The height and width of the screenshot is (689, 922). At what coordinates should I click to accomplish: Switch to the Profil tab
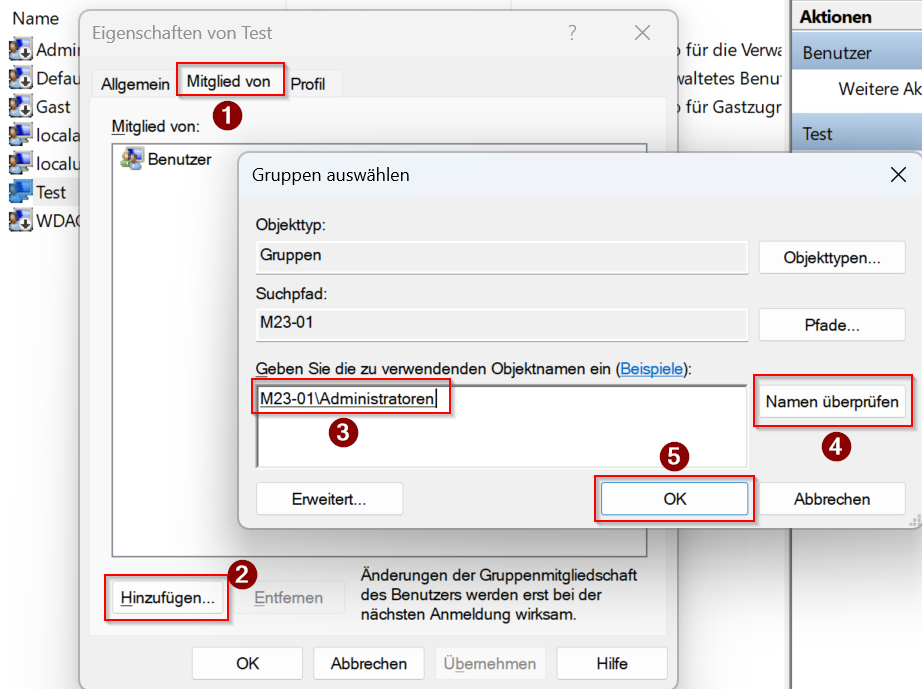pos(308,84)
